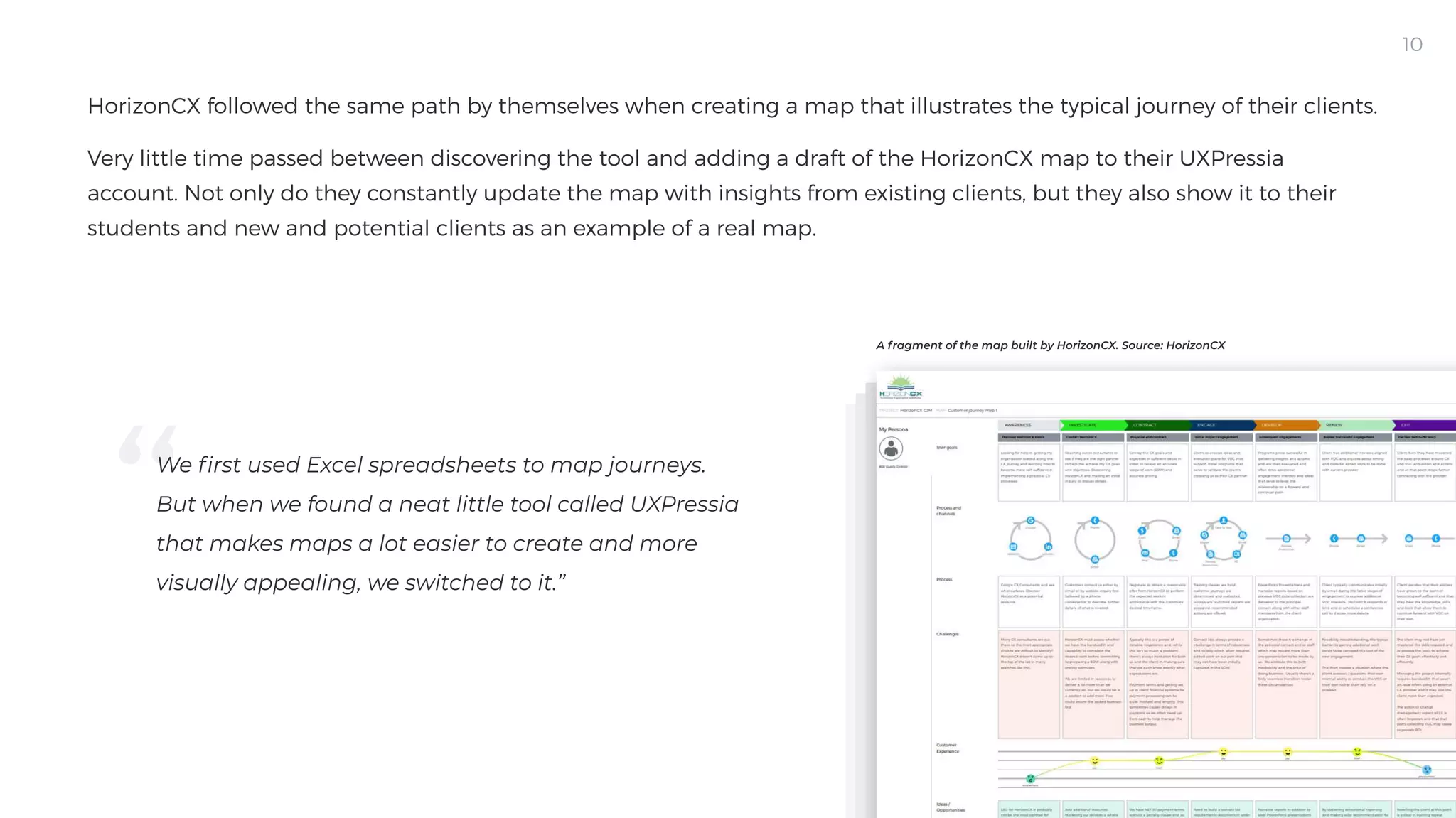
Task: Click the Proposal and Contract substage header
Action: (x=1157, y=437)
